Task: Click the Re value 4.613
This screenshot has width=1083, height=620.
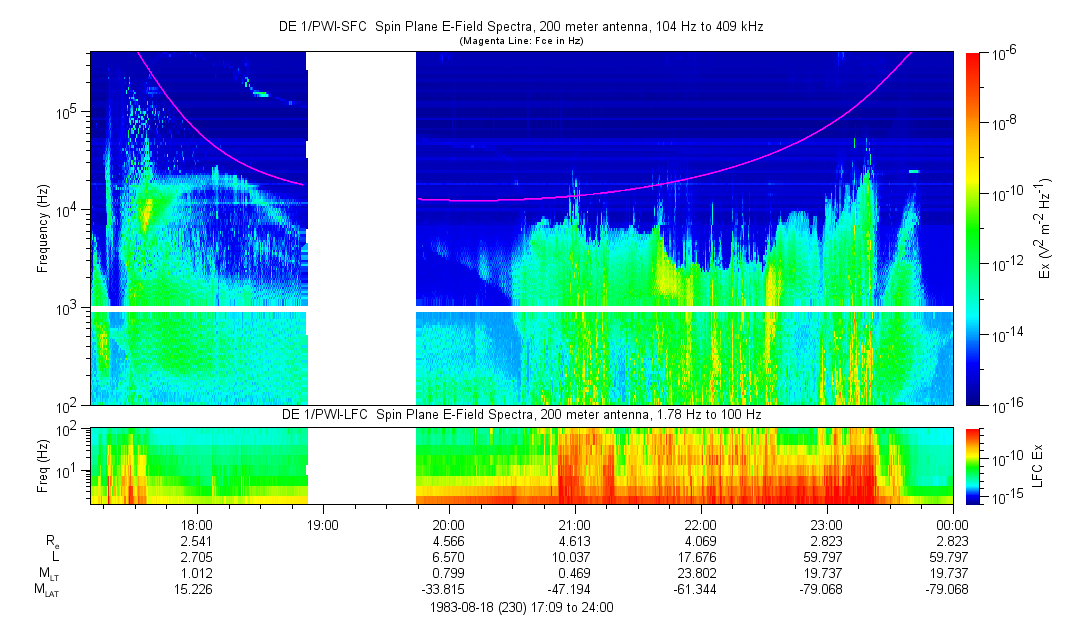Action: coord(574,540)
